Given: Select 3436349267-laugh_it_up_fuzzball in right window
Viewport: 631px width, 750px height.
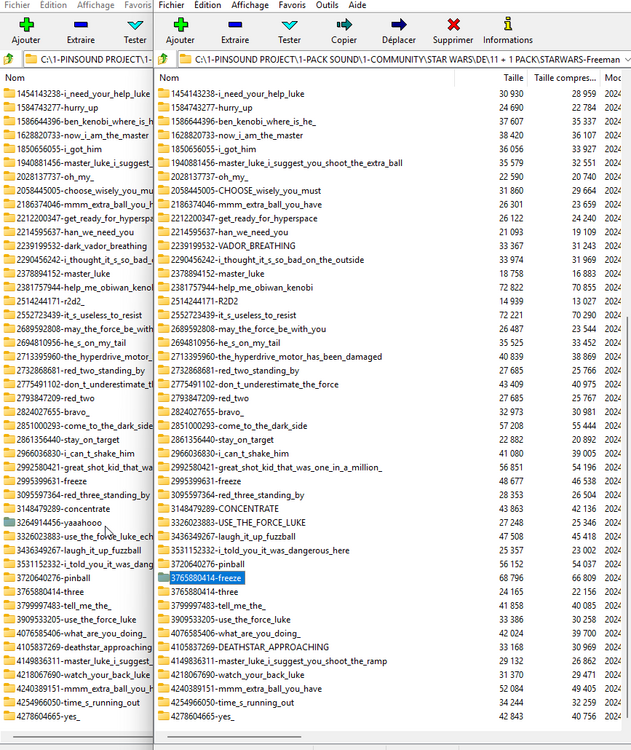Looking at the screenshot, I should 233,537.
